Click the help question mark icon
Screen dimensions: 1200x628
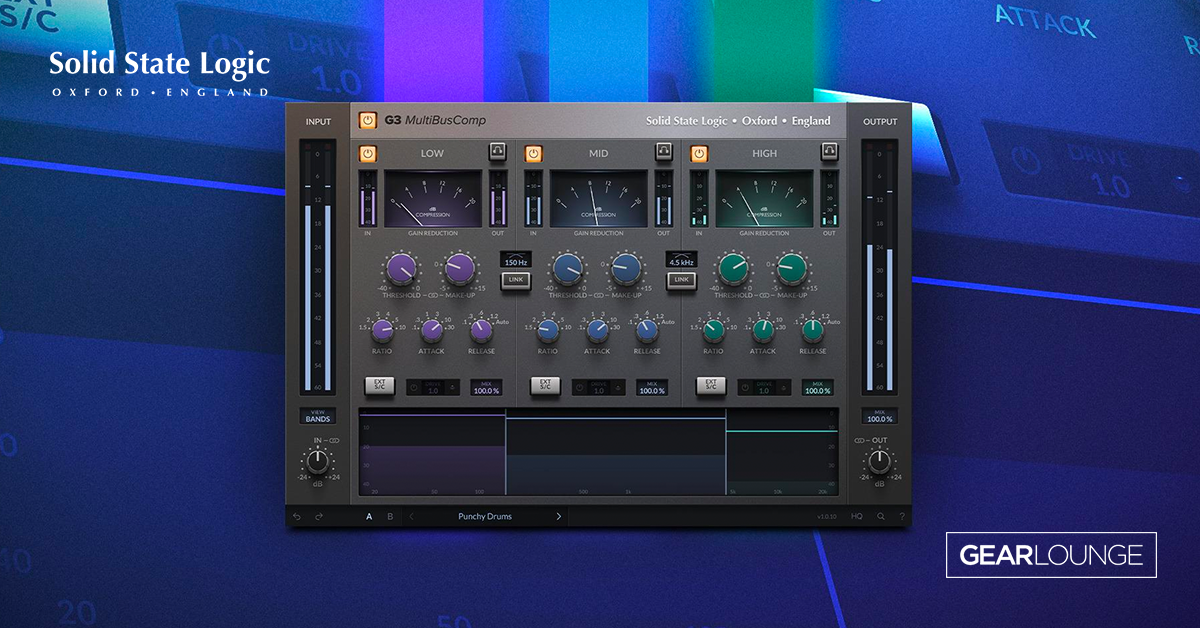[903, 516]
